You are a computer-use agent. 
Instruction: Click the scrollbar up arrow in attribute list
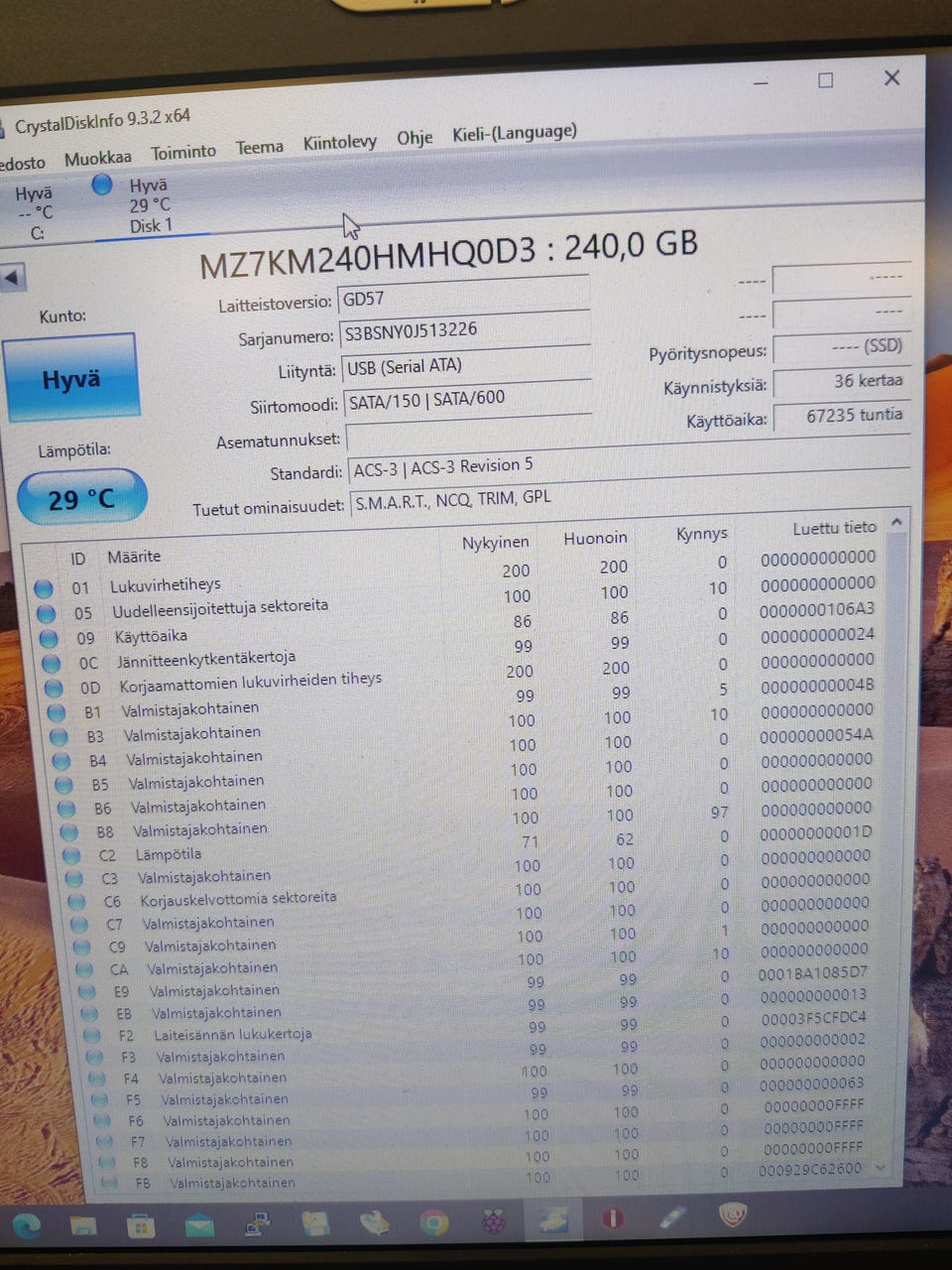pyautogui.click(x=896, y=522)
